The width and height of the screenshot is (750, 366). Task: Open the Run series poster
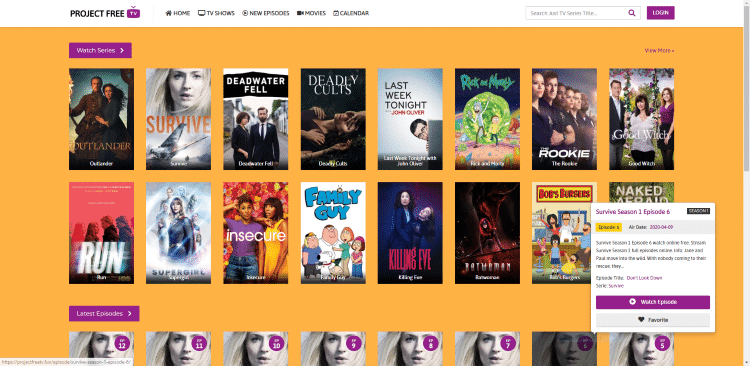(x=101, y=233)
